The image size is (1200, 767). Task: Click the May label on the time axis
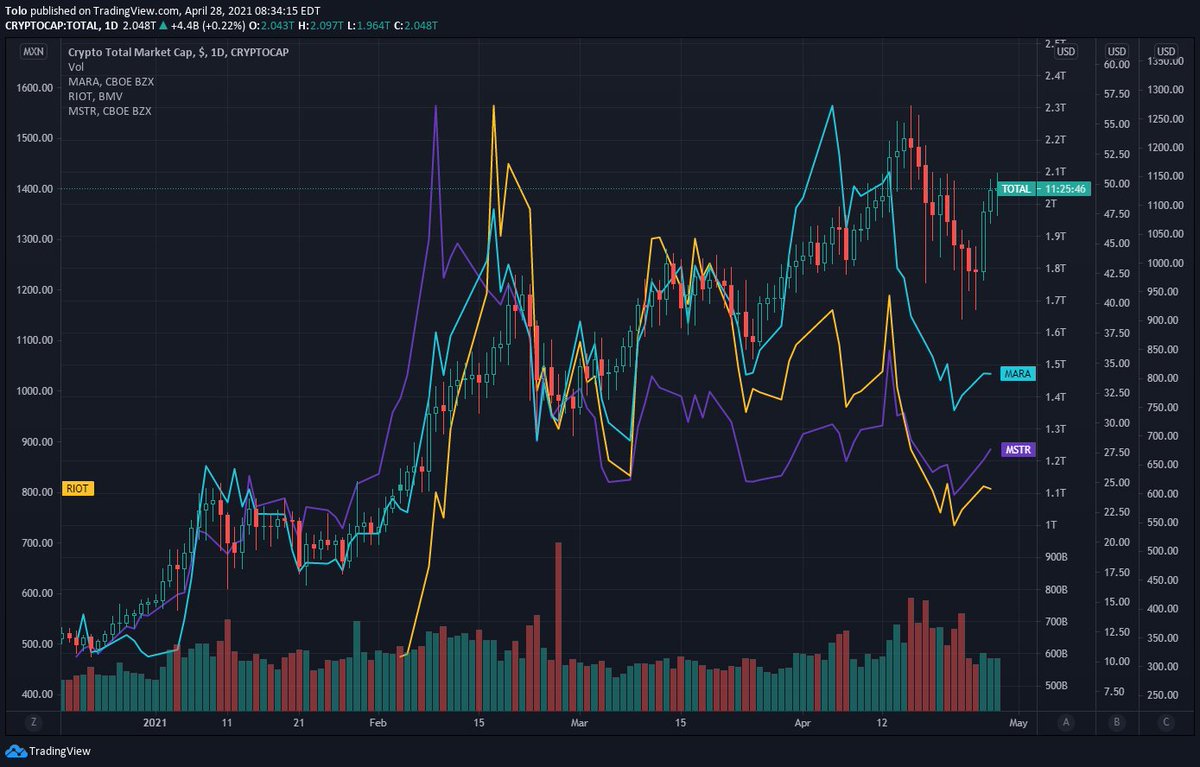[1018, 721]
